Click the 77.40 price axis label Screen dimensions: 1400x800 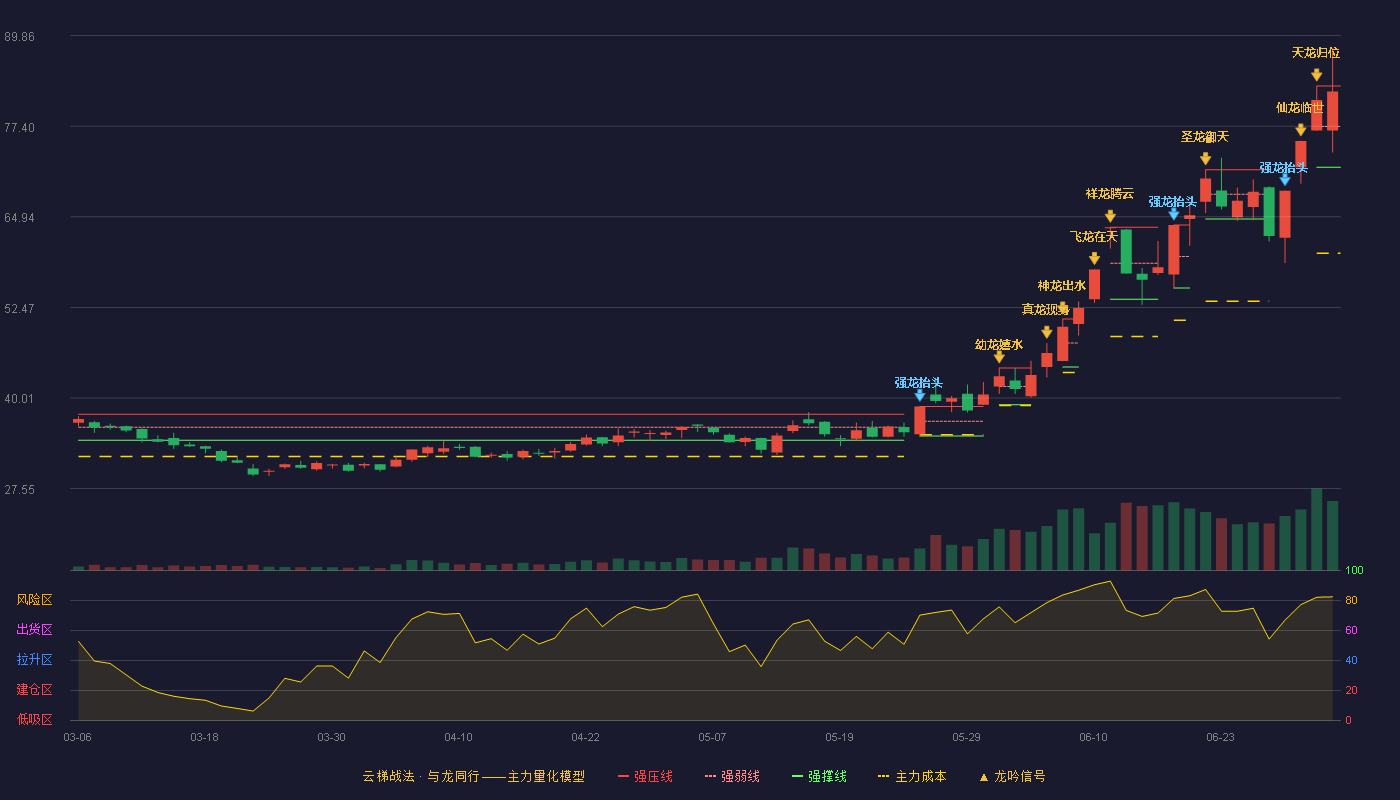19,127
